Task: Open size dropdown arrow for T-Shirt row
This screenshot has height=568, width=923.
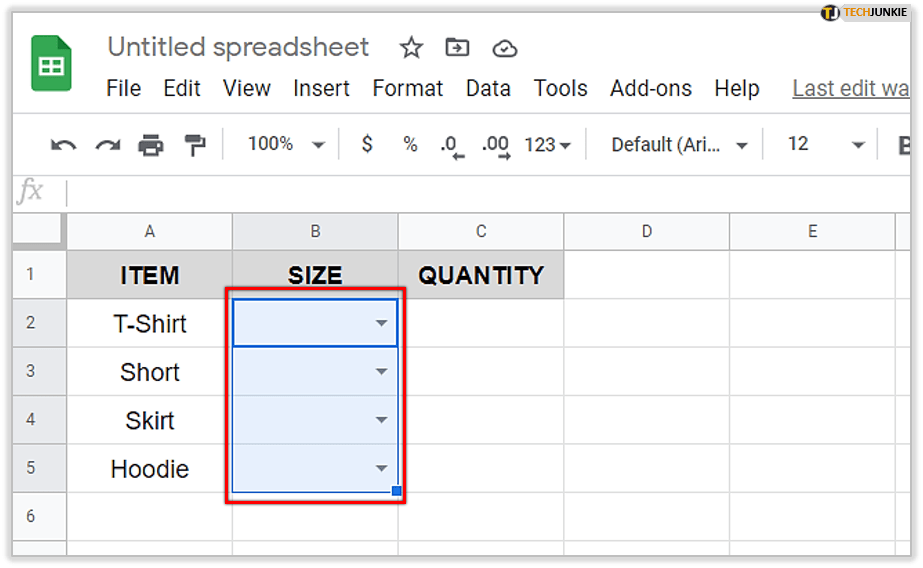Action: coord(381,323)
